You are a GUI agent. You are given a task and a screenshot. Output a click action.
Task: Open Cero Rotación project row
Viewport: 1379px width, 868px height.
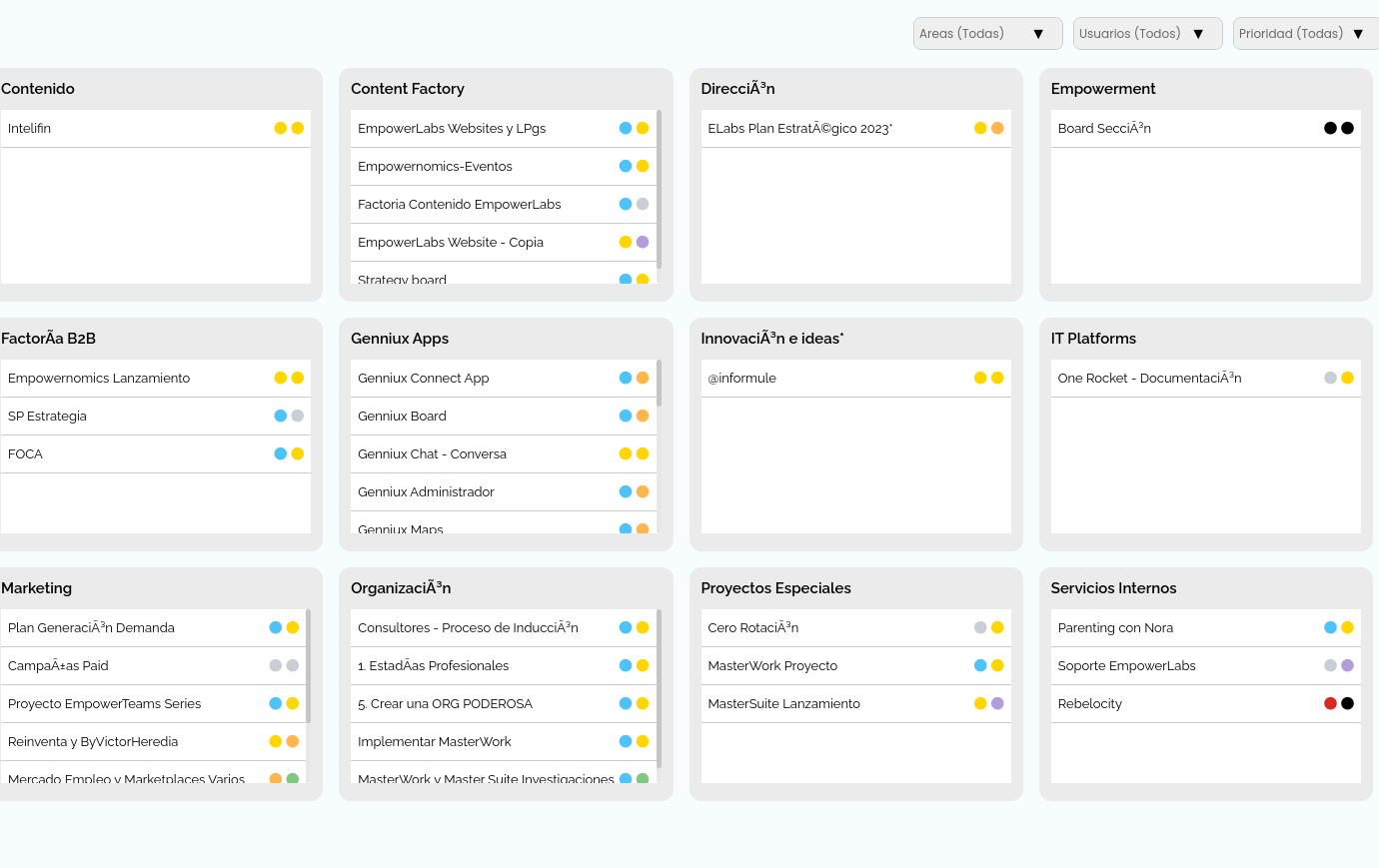click(856, 627)
